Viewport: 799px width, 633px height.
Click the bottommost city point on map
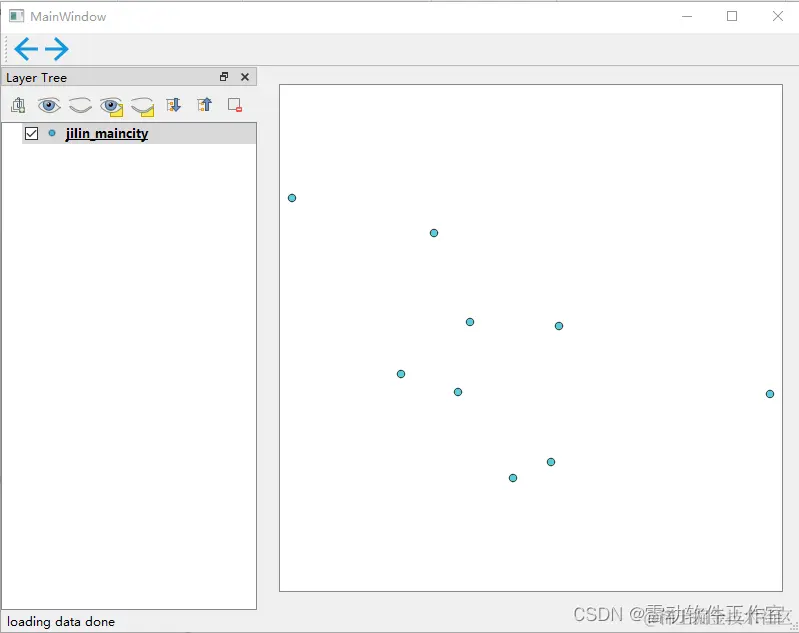tap(513, 478)
